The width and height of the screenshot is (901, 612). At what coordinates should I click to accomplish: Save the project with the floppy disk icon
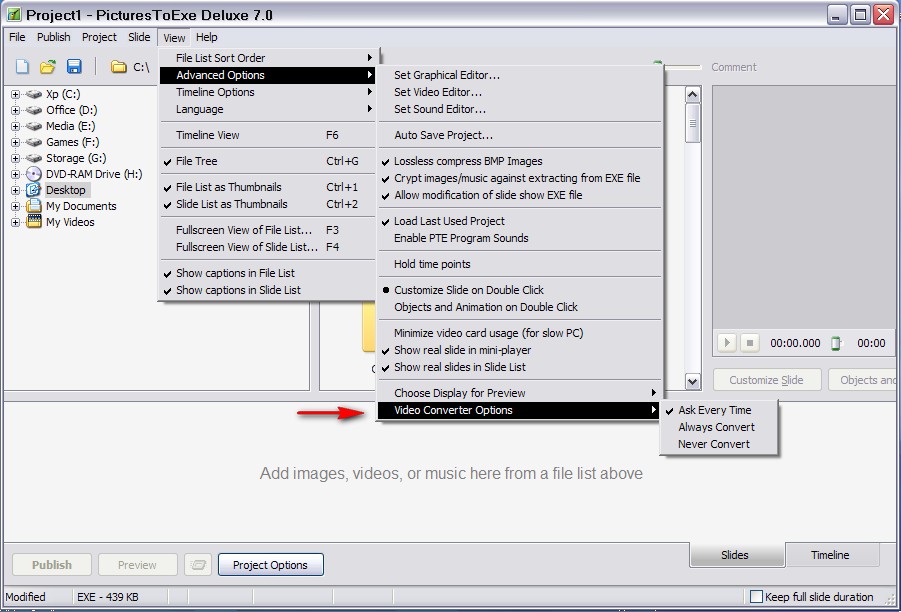(74, 67)
